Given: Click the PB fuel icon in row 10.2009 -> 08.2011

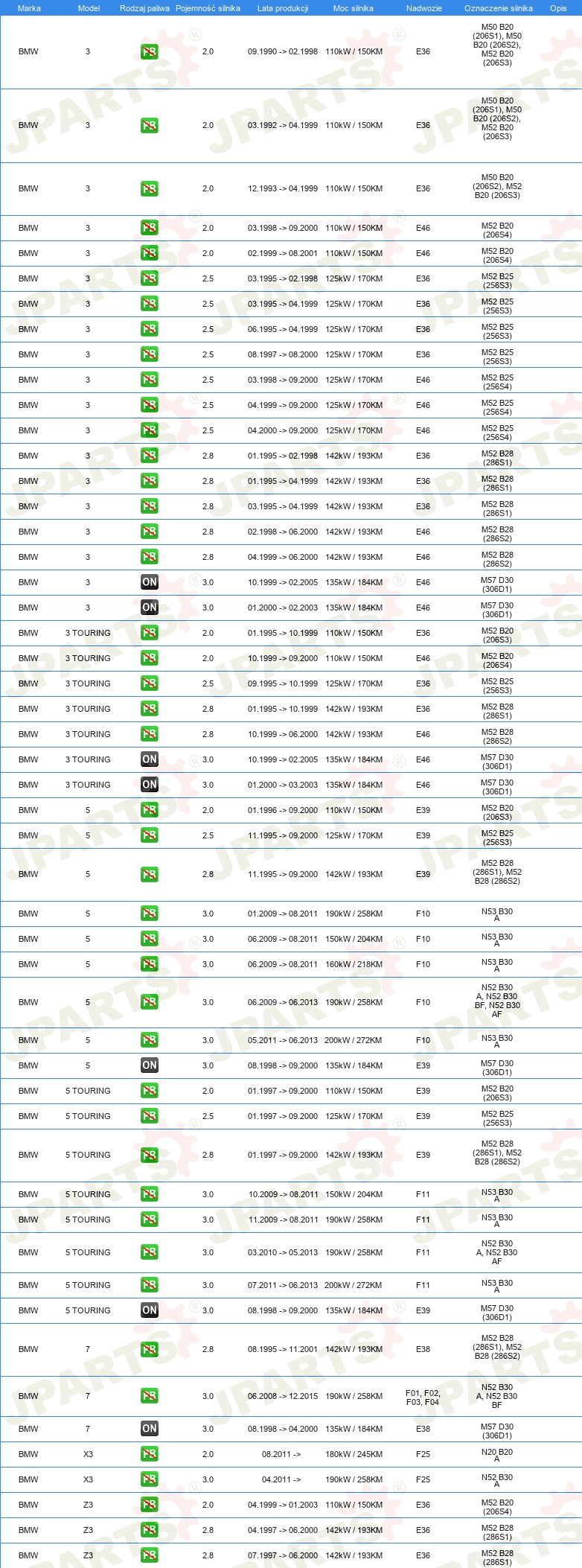Looking at the screenshot, I should (x=150, y=1195).
